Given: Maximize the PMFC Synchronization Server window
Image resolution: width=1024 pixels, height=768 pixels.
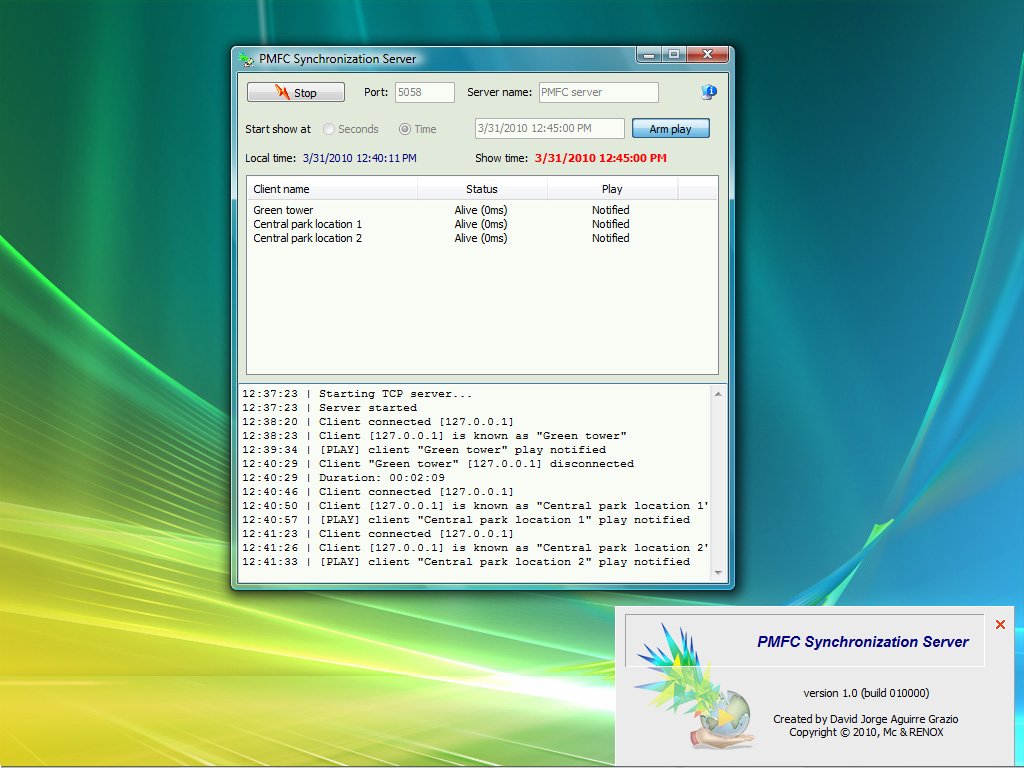Looking at the screenshot, I should pyautogui.click(x=674, y=55).
